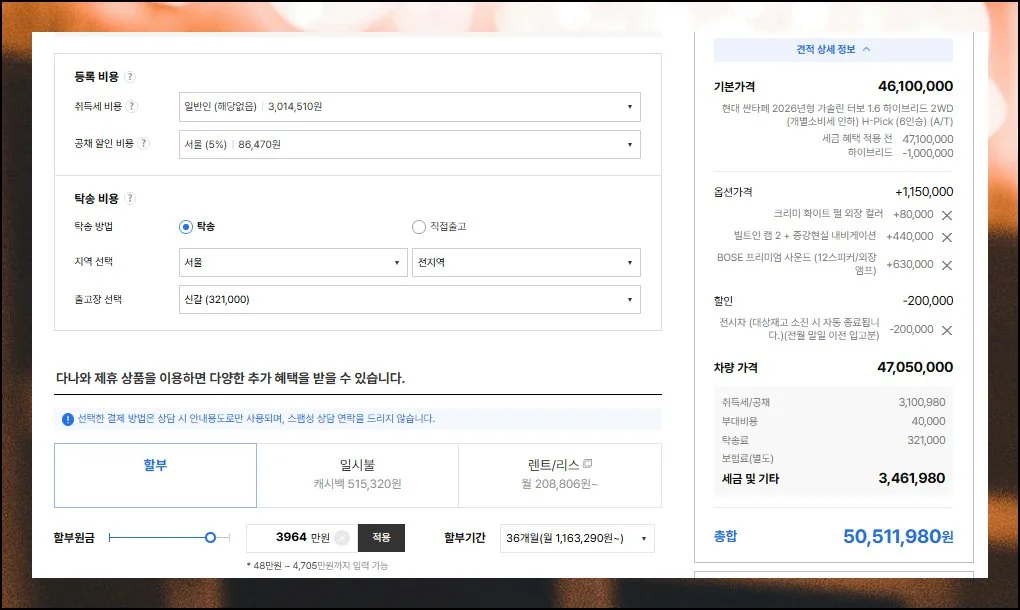1020x610 pixels.
Task: Remove 크리미 화이트 펄 외장 컬러 option
Action: pyautogui.click(x=947, y=215)
